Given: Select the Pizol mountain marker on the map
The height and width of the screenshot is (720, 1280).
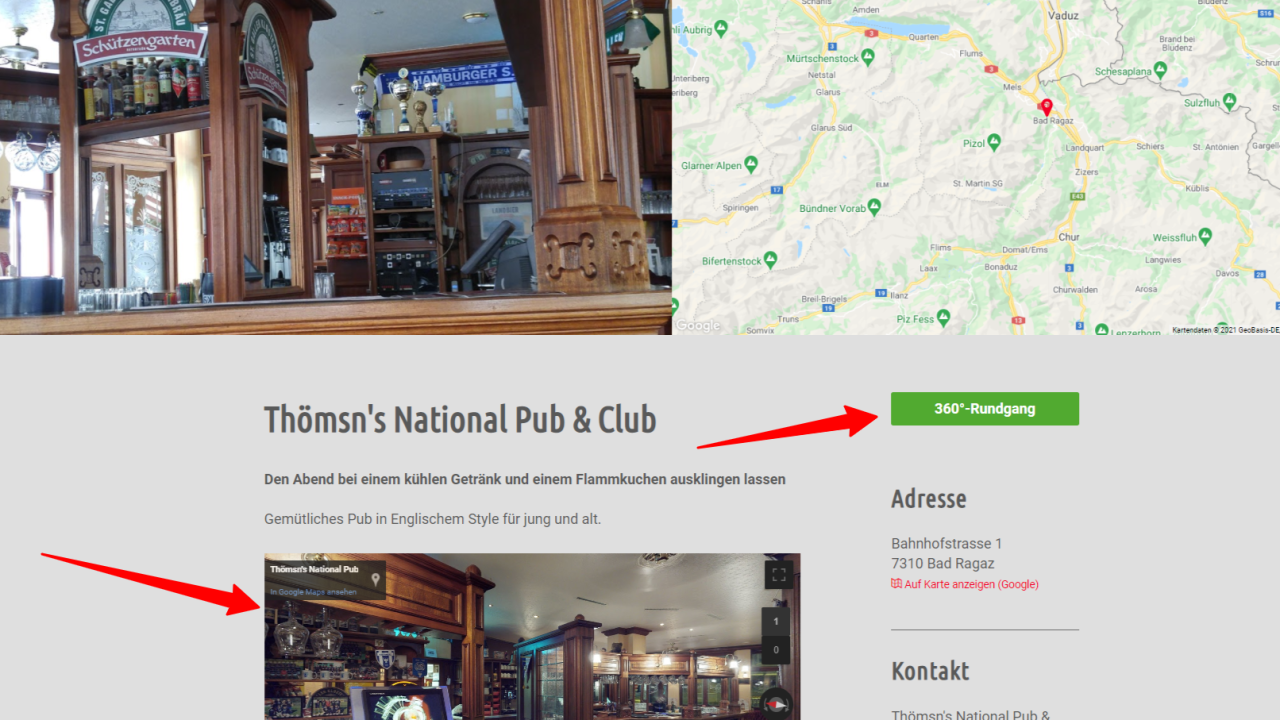Looking at the screenshot, I should pos(994,142).
